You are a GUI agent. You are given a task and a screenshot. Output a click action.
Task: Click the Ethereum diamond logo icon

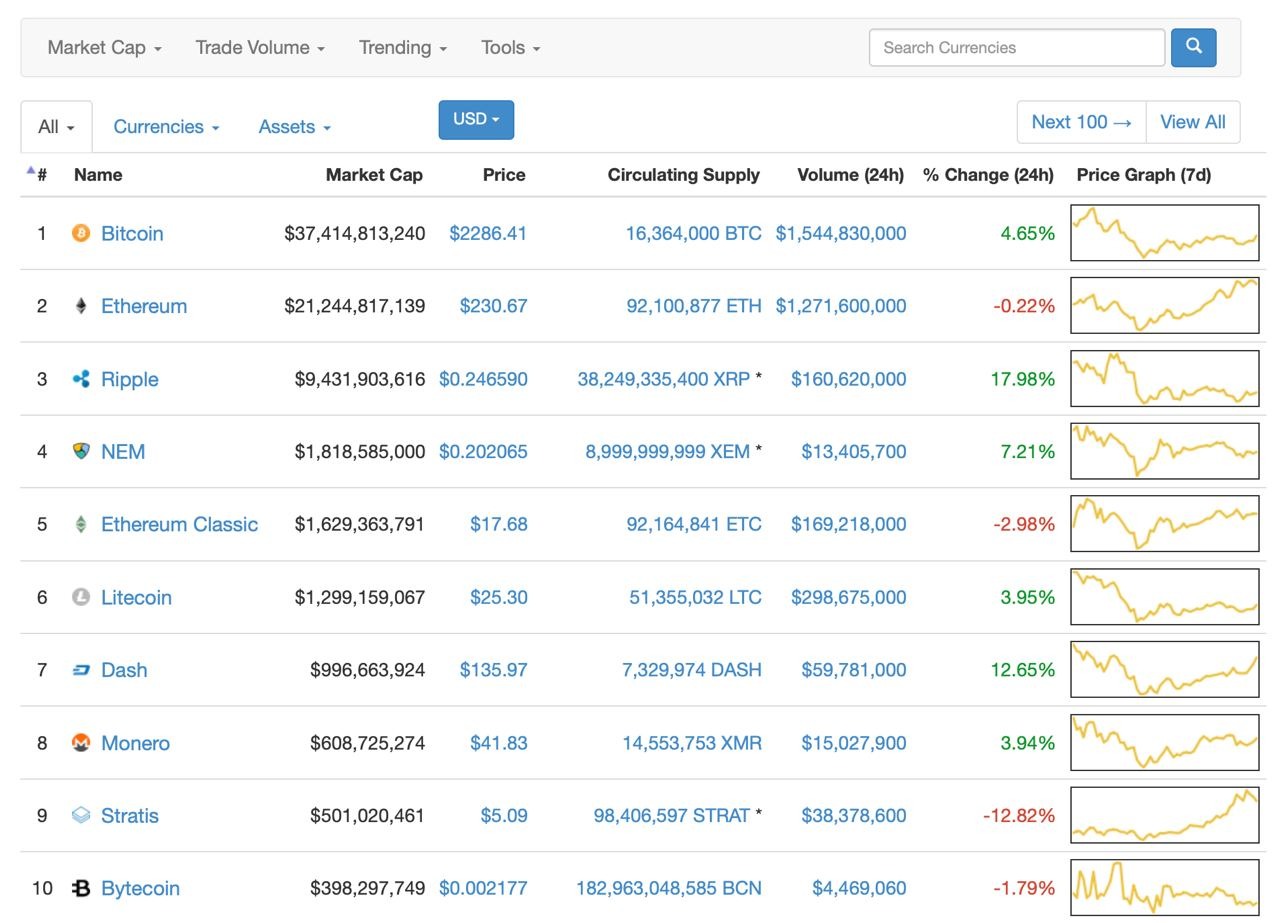[81, 306]
